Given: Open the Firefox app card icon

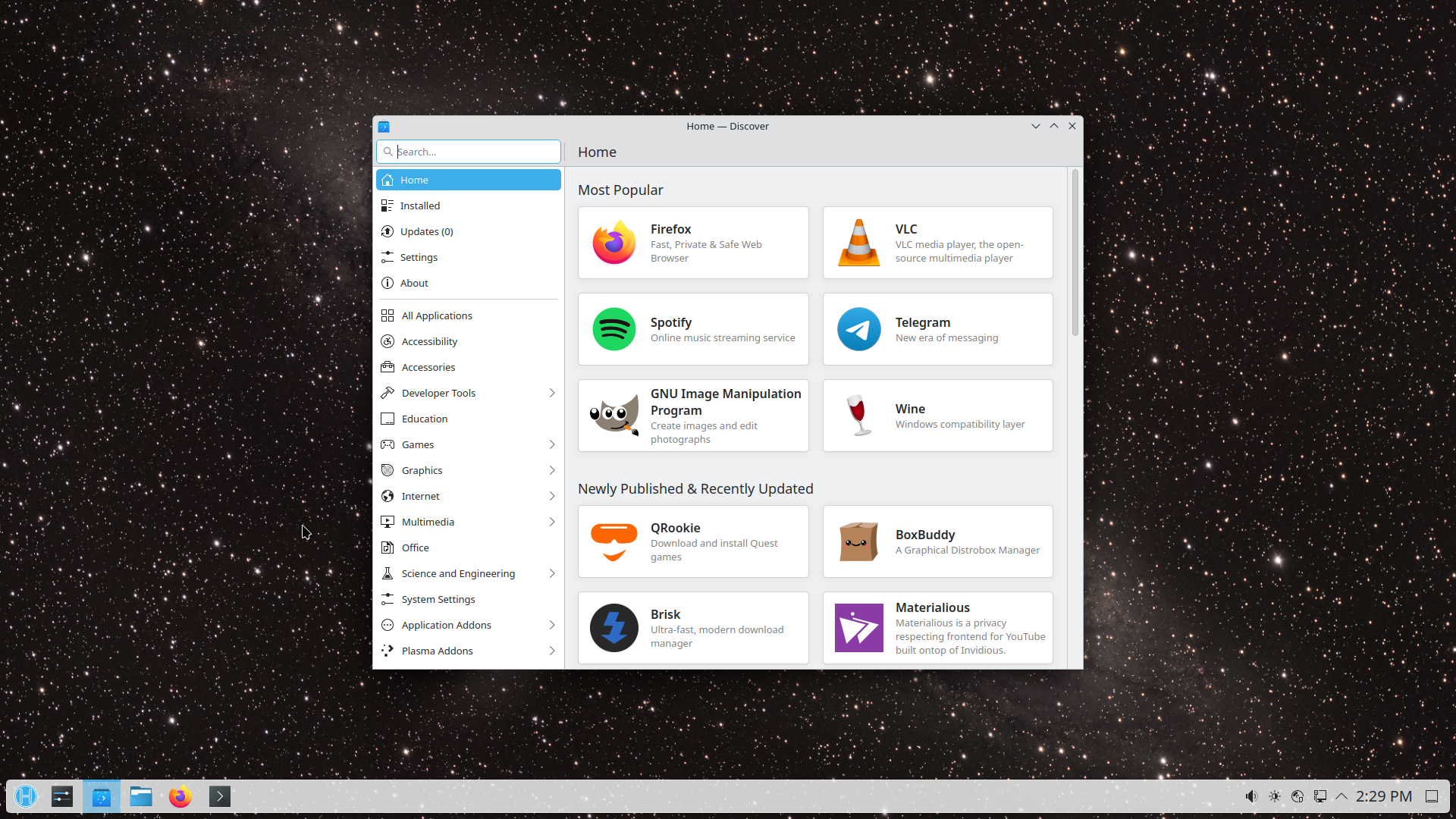Looking at the screenshot, I should tap(614, 243).
